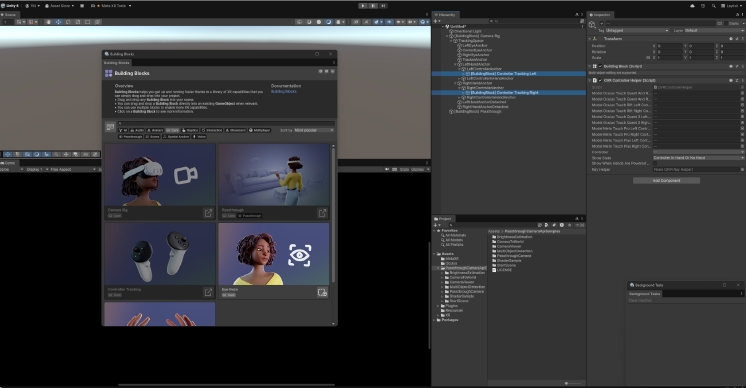Collapse the Transform component foldout

pos(590,39)
